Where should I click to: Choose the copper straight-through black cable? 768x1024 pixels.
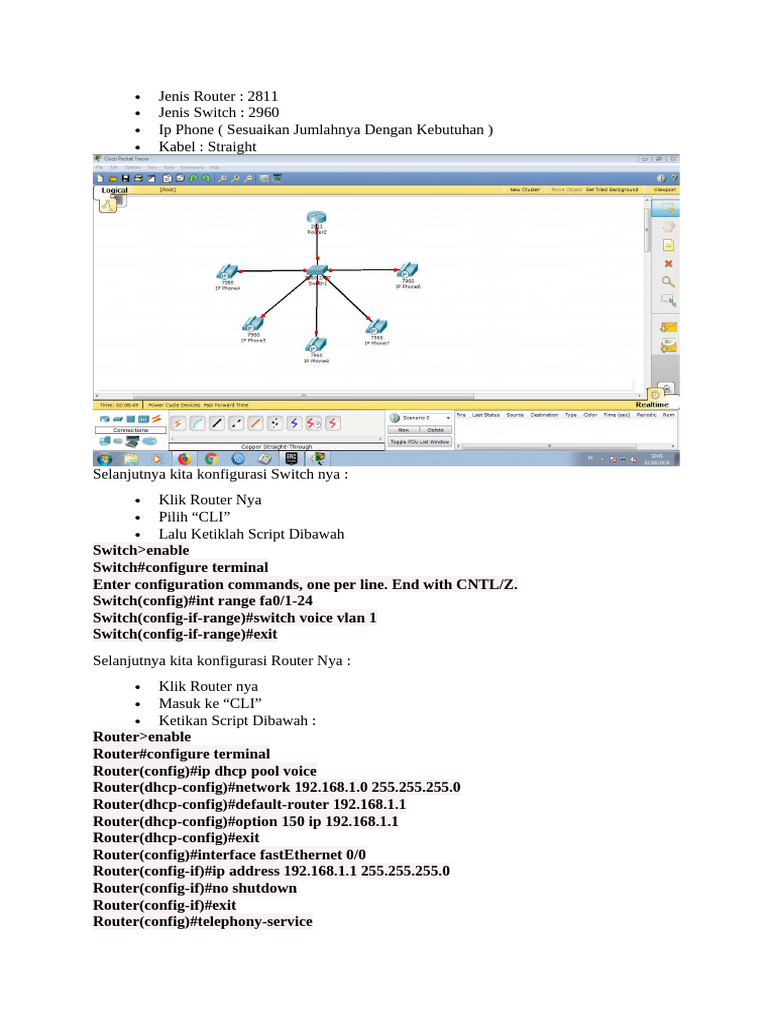tap(217, 424)
